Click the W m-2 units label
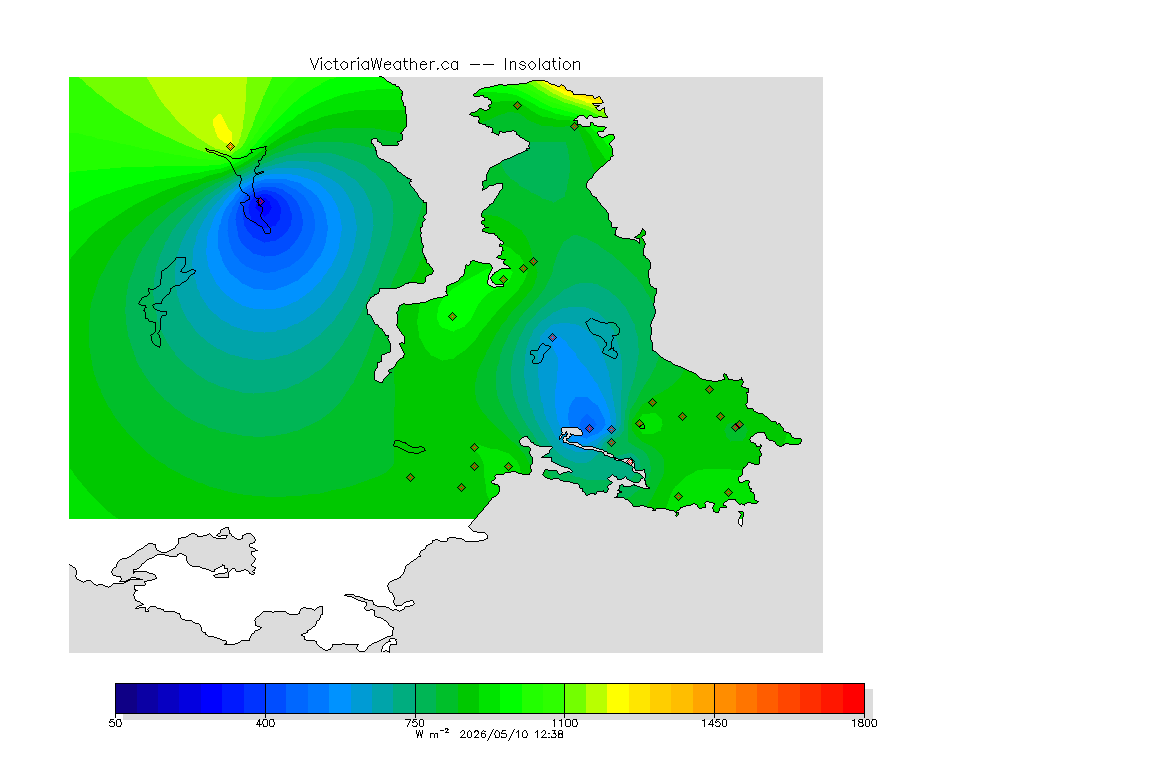The height and width of the screenshot is (768, 1152). [x=432, y=733]
